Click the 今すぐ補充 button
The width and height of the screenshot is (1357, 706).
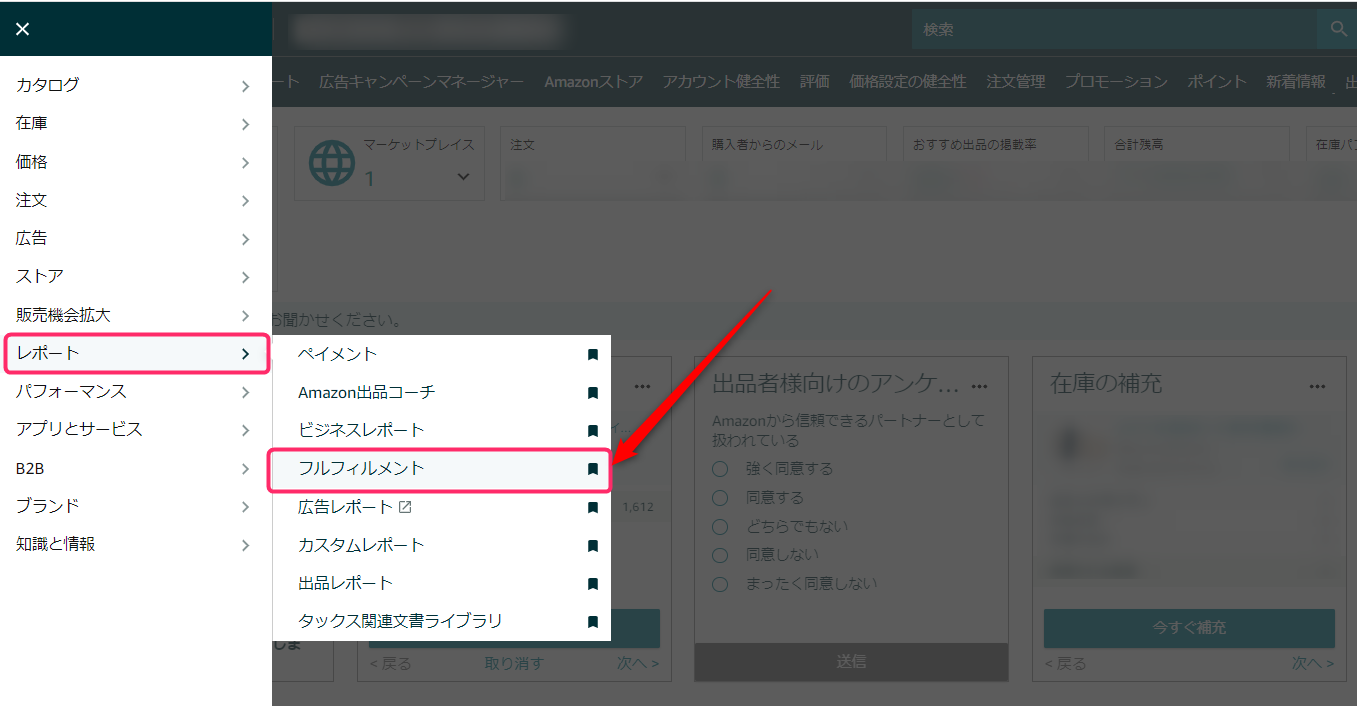[x=1189, y=628]
